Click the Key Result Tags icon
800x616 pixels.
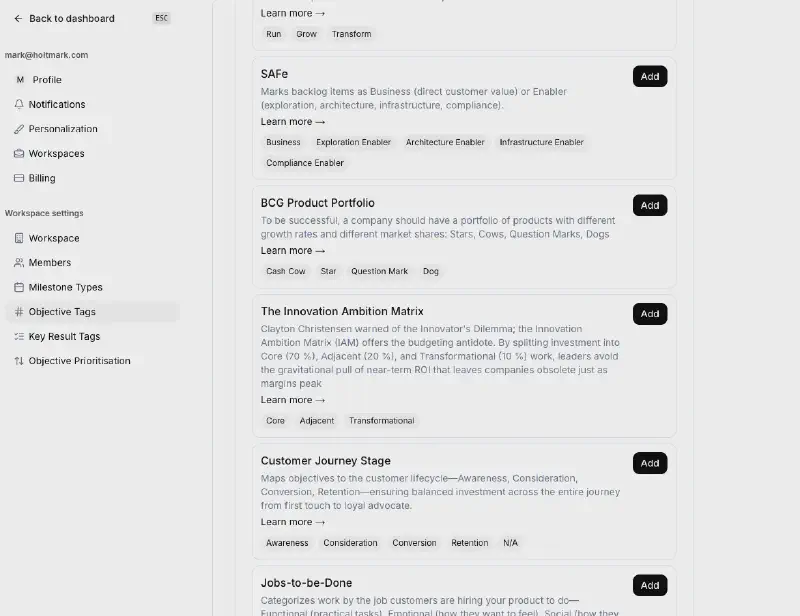(19, 337)
